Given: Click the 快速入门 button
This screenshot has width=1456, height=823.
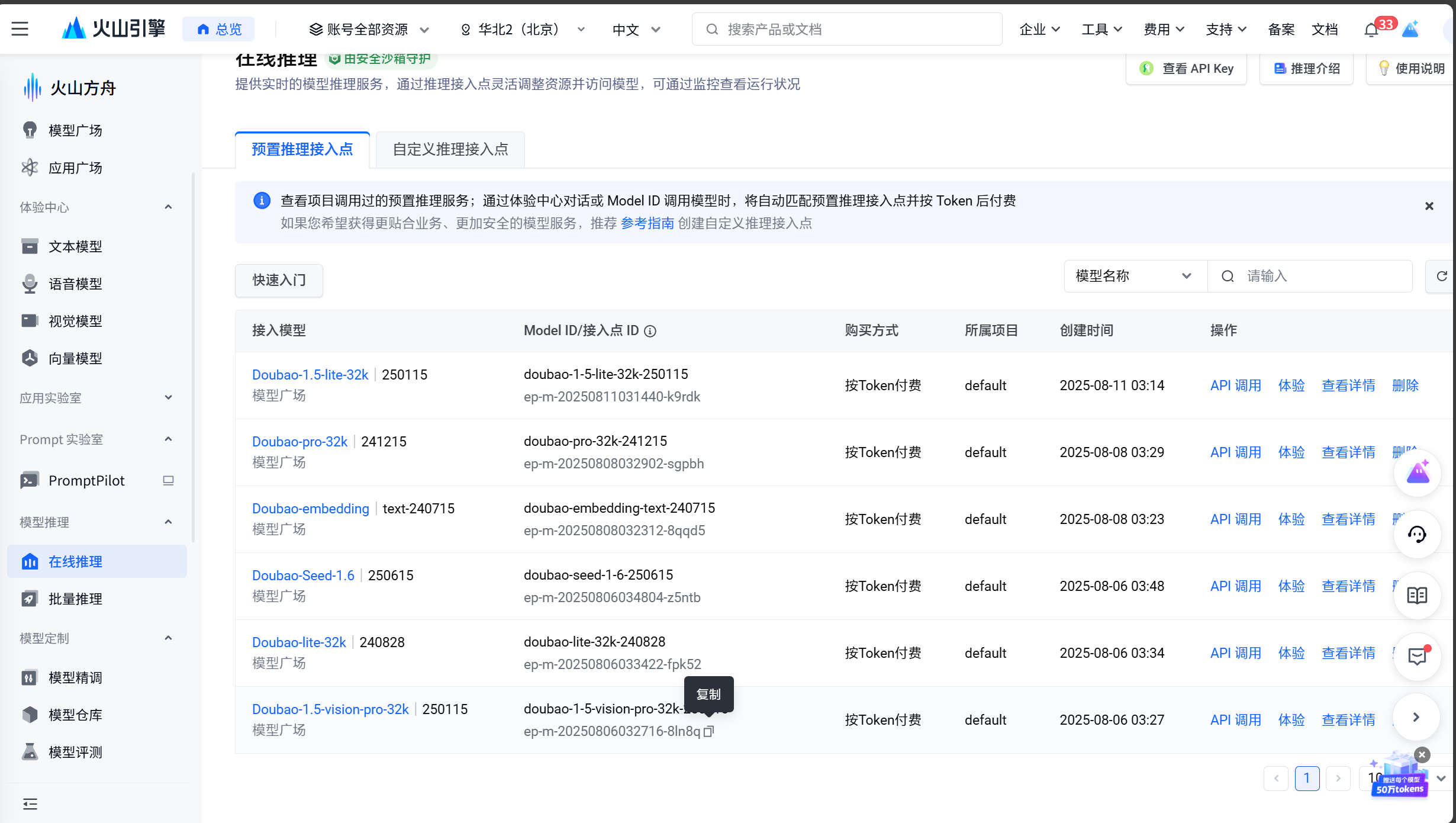Looking at the screenshot, I should [x=279, y=280].
